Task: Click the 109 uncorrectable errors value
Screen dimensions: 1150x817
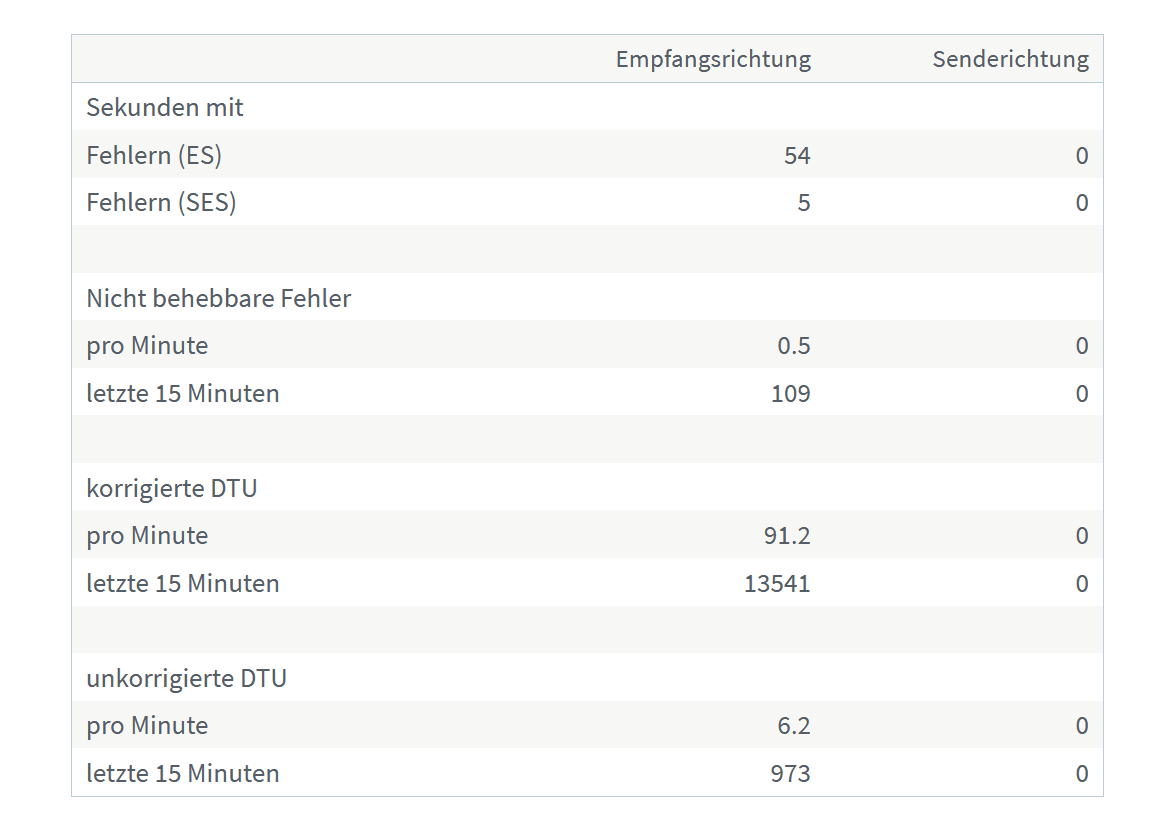Action: [x=791, y=394]
